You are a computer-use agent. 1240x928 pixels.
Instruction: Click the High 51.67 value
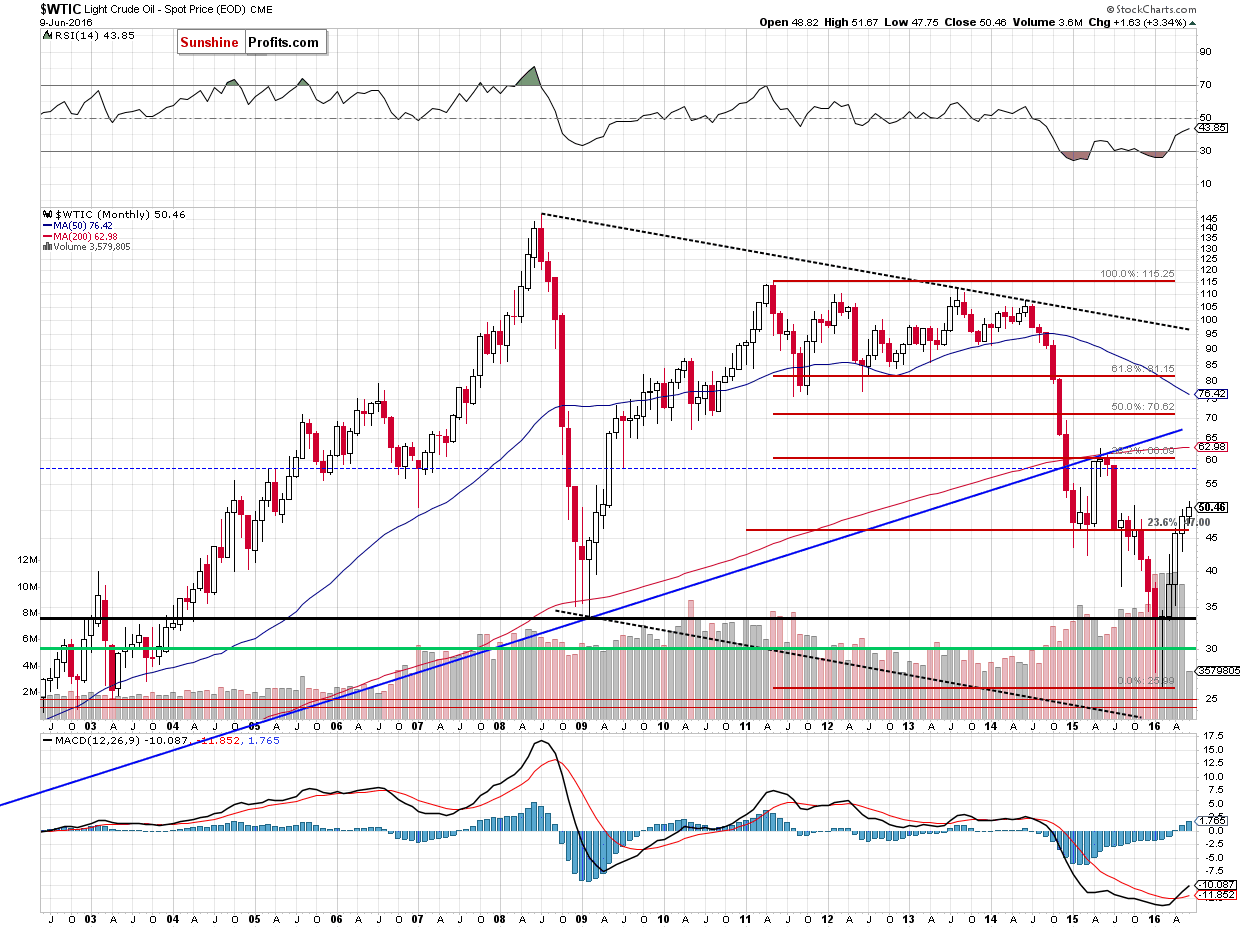[x=865, y=22]
